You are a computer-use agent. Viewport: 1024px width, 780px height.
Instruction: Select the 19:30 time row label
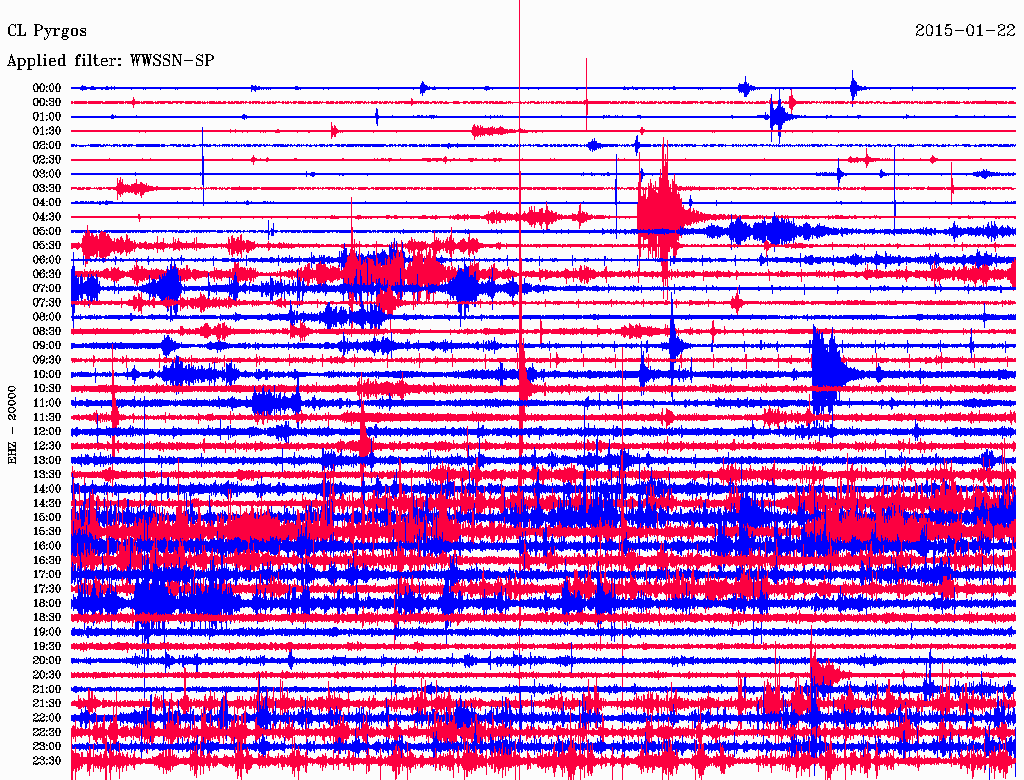[x=47, y=647]
